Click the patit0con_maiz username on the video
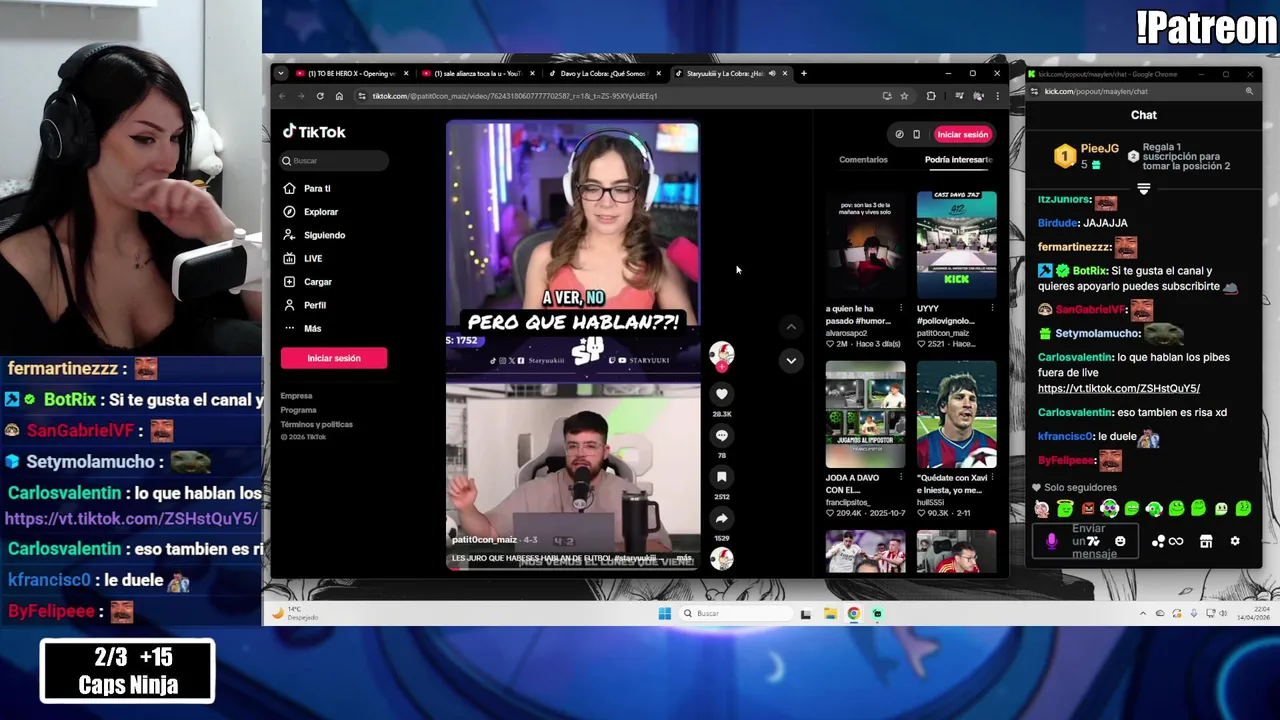Viewport: 1280px width, 720px height. 484,540
